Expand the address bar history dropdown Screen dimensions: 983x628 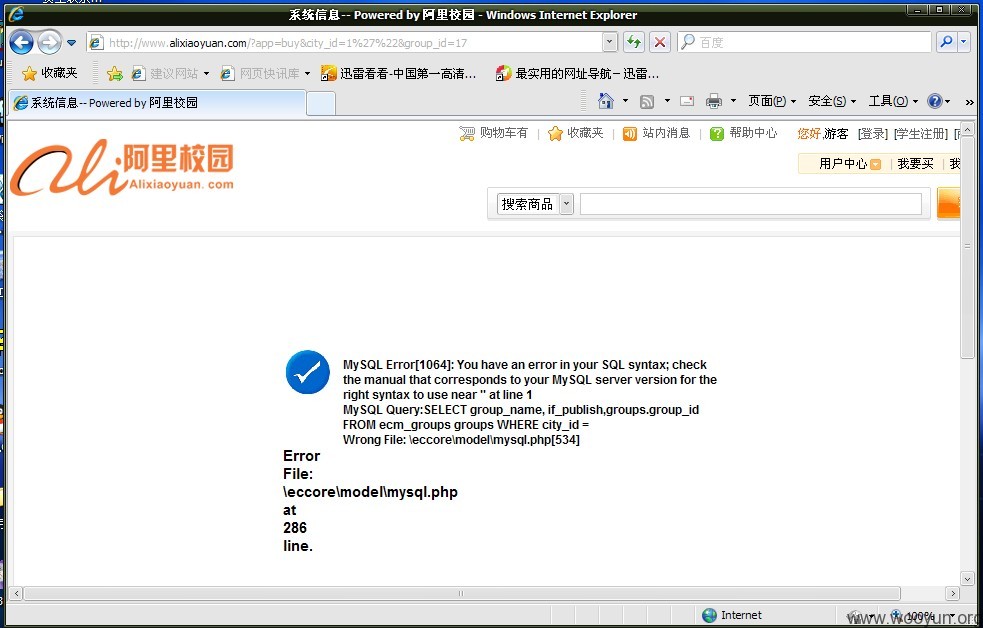[x=609, y=42]
